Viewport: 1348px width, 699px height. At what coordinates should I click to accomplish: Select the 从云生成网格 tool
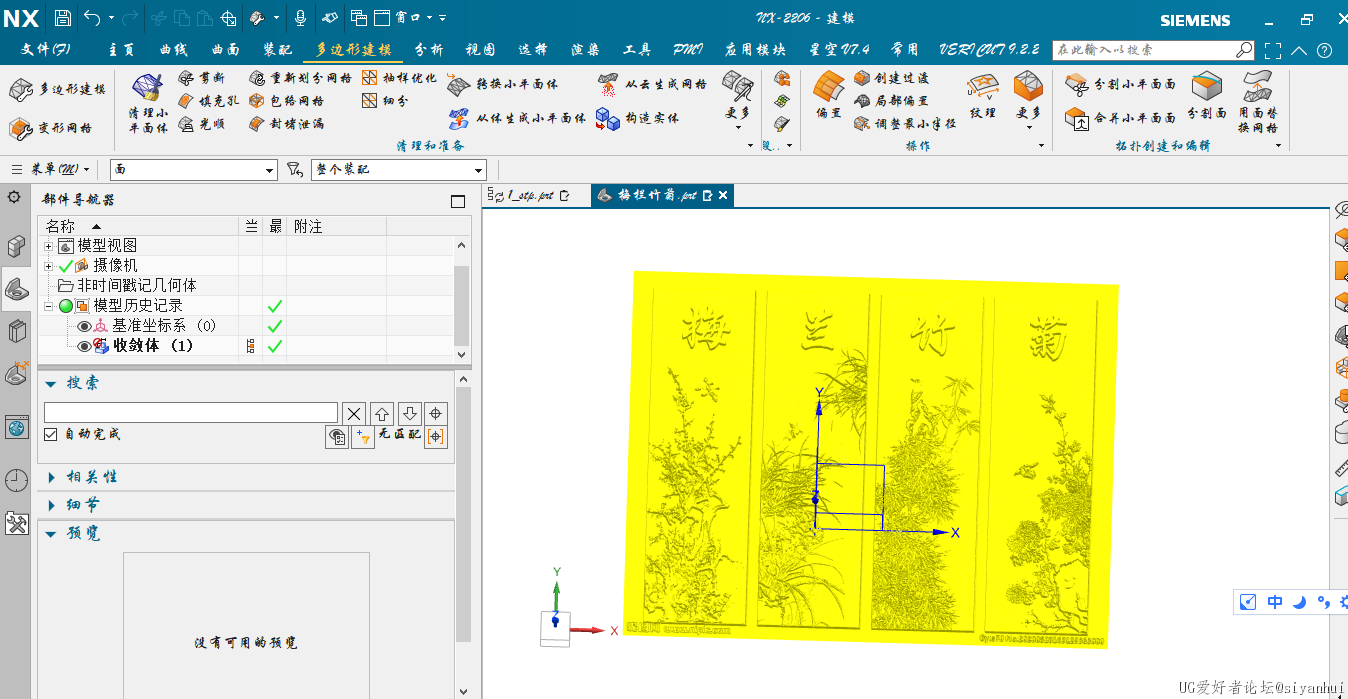[652, 84]
